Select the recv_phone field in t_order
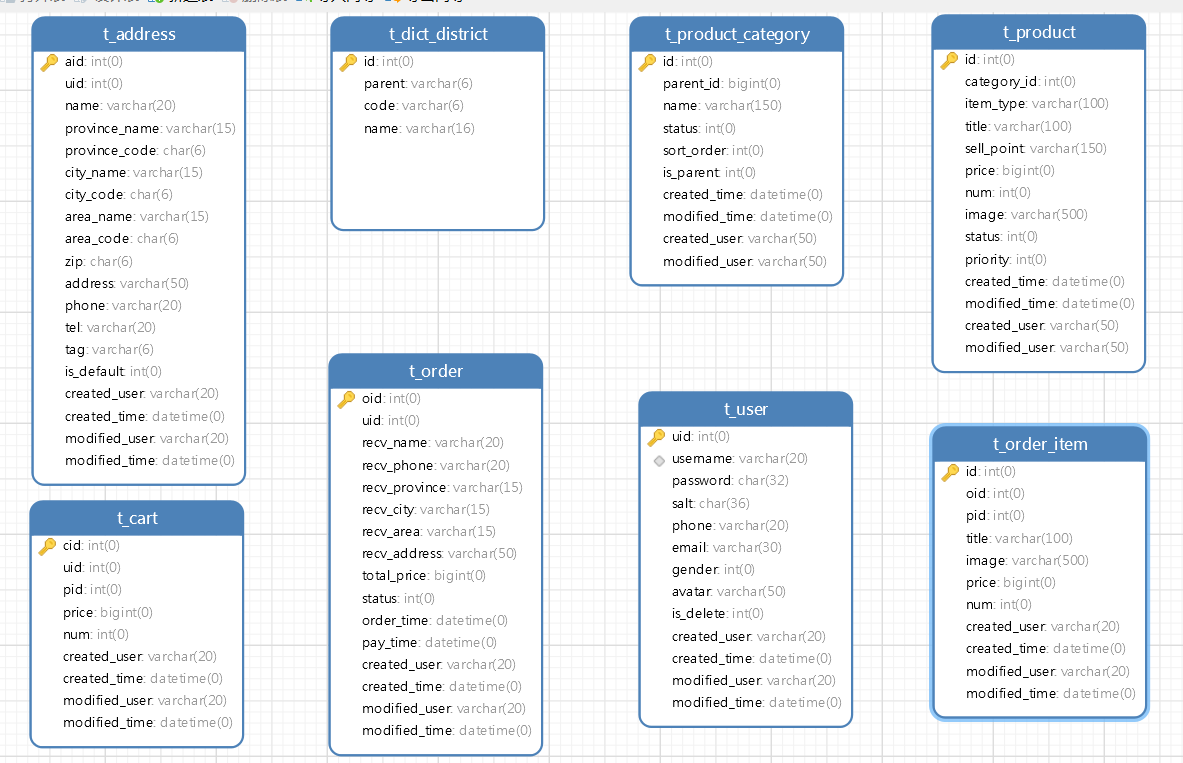 (435, 465)
